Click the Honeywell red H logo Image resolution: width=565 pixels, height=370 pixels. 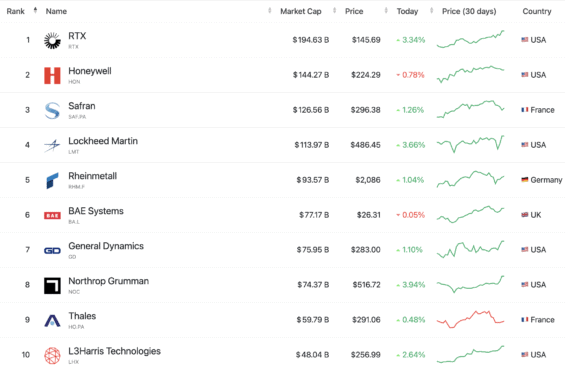[52, 75]
